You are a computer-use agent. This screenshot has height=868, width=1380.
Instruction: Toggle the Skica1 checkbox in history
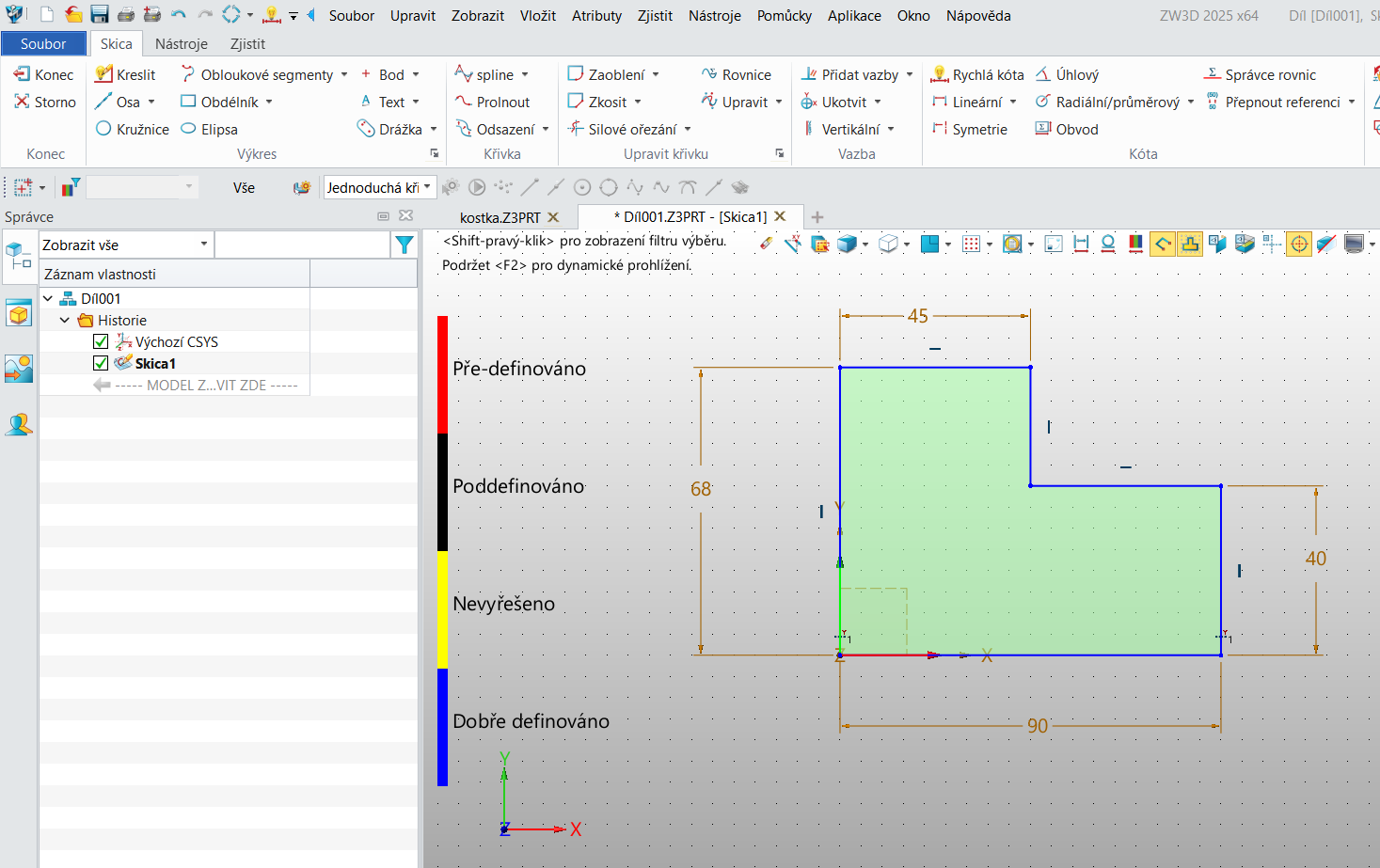[x=101, y=363]
